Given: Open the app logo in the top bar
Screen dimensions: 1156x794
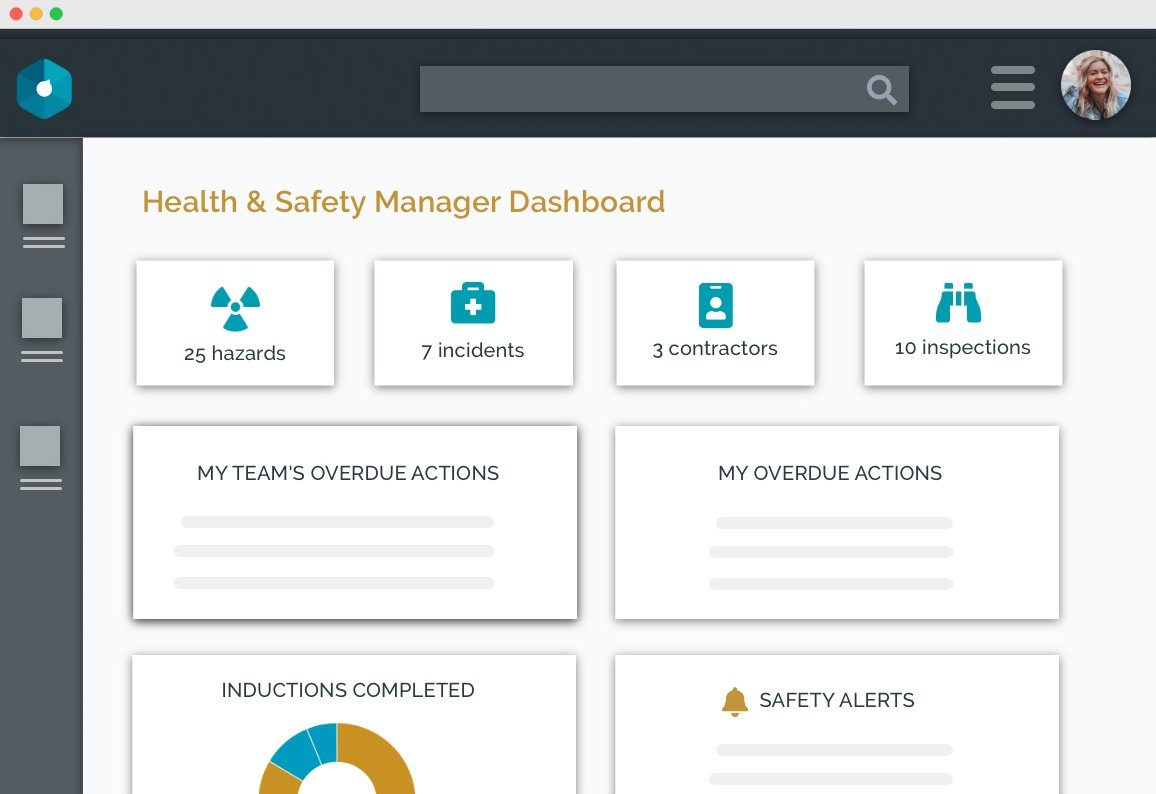Looking at the screenshot, I should 44,88.
